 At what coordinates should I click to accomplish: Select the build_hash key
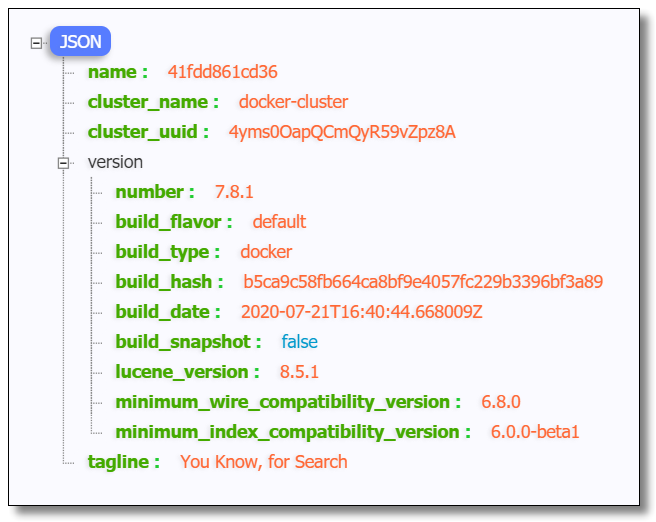(x=164, y=282)
